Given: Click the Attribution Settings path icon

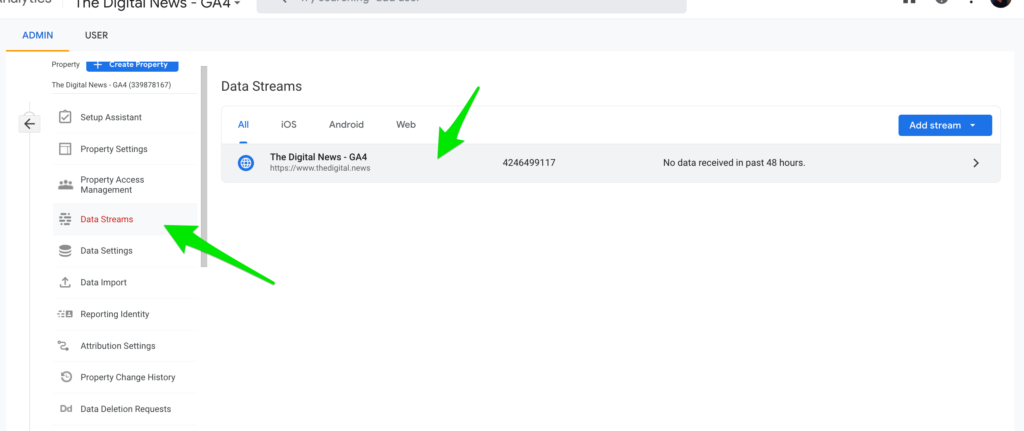Looking at the screenshot, I should [x=63, y=345].
